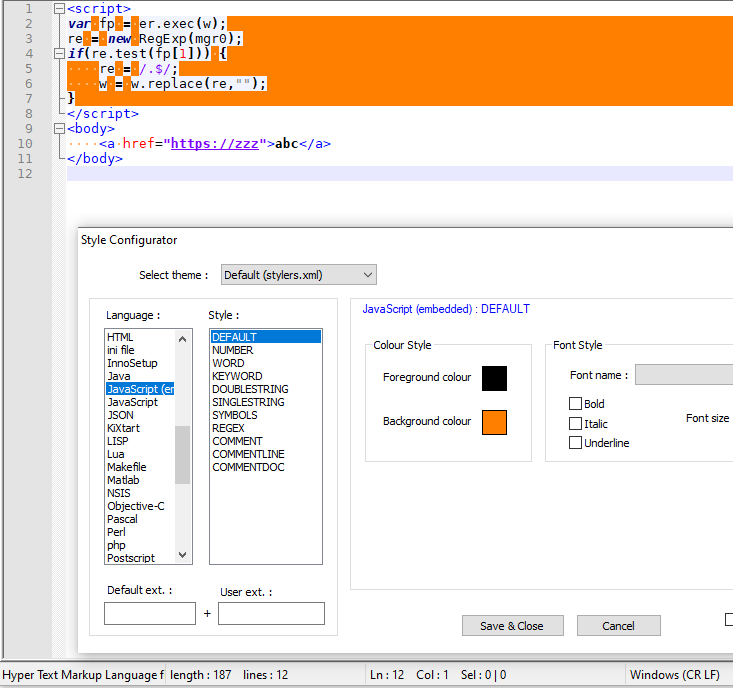Open the black Foreground colour picker
This screenshot has width=733, height=688.
(x=494, y=378)
